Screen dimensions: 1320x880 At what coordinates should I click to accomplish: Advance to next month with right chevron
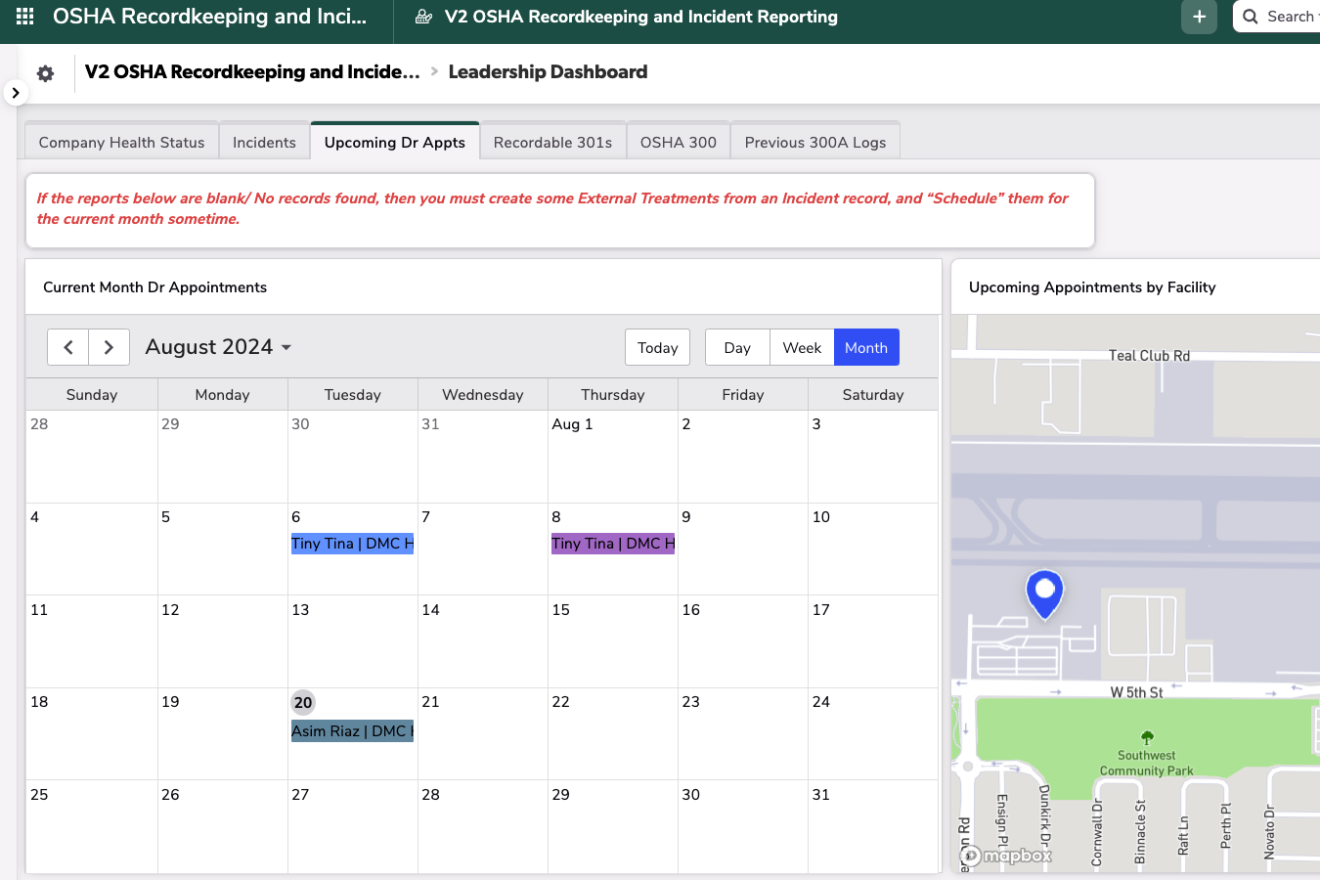[x=109, y=347]
